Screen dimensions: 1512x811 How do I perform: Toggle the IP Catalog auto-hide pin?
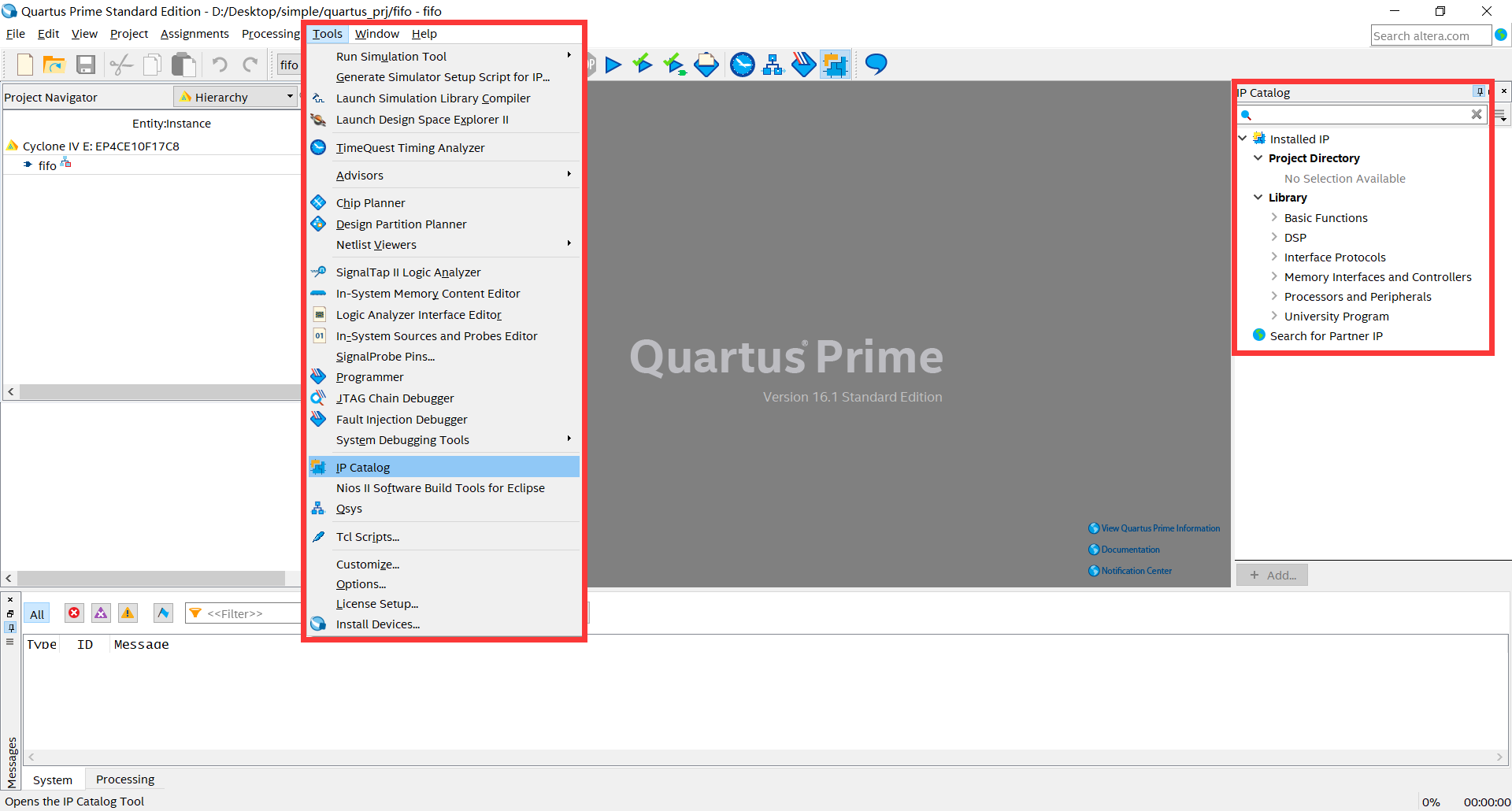(x=1480, y=92)
